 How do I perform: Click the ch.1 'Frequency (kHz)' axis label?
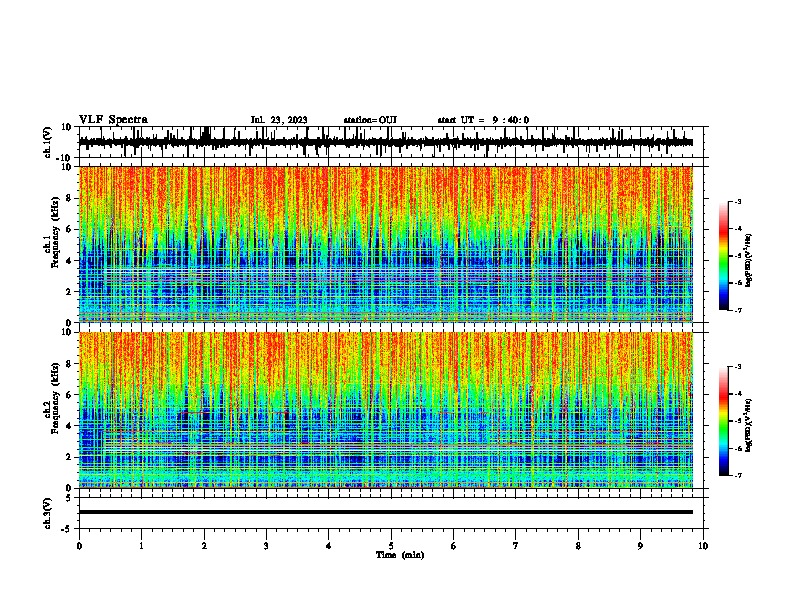pos(55,233)
